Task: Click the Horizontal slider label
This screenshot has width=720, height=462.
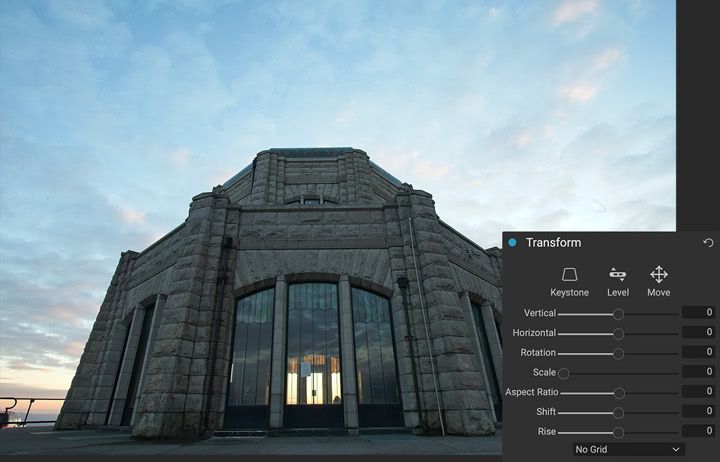Action: [534, 332]
